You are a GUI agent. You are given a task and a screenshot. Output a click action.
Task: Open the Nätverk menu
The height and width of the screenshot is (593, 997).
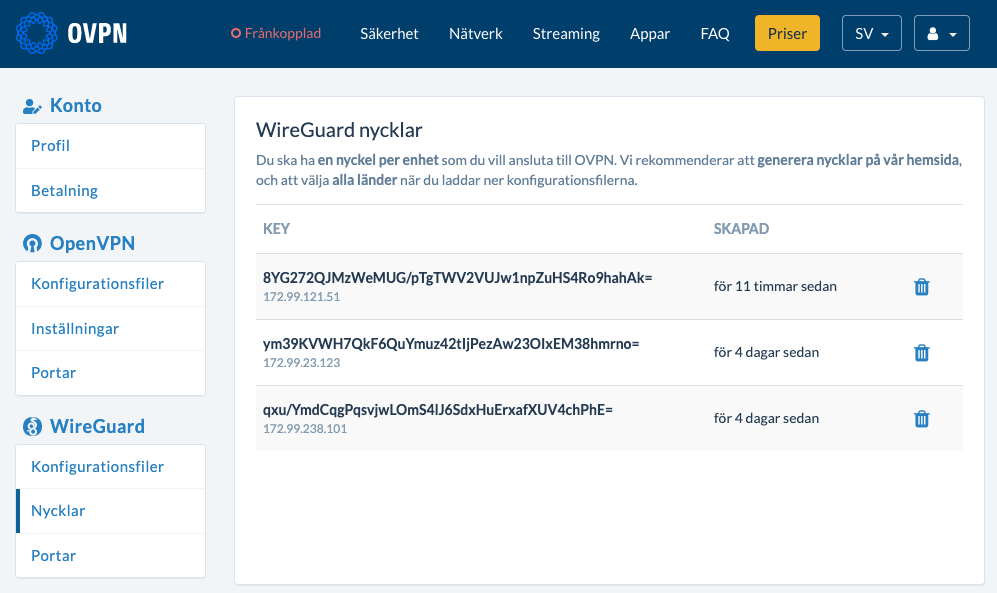476,34
